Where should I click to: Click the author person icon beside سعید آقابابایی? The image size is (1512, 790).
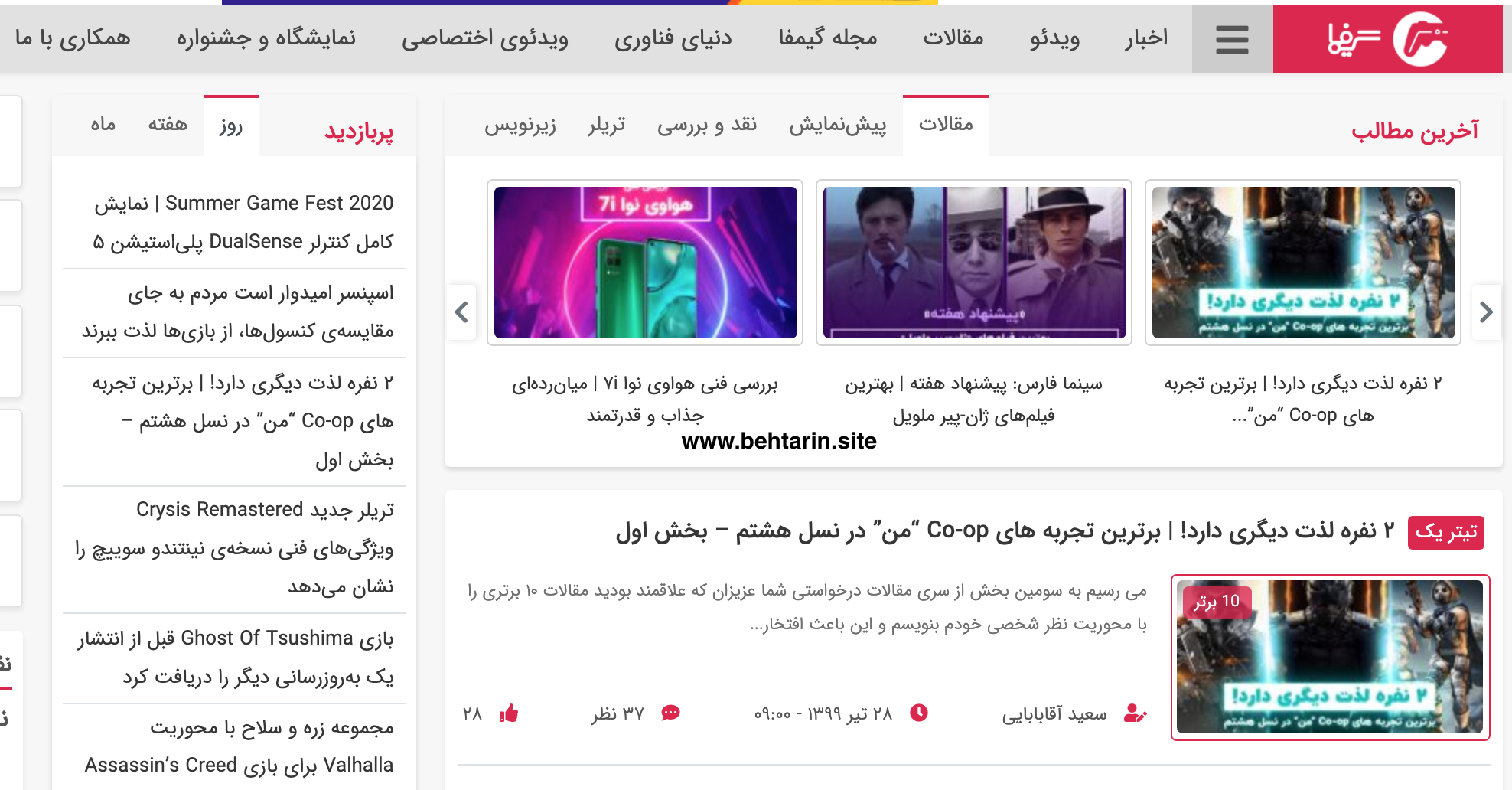coord(1136,713)
